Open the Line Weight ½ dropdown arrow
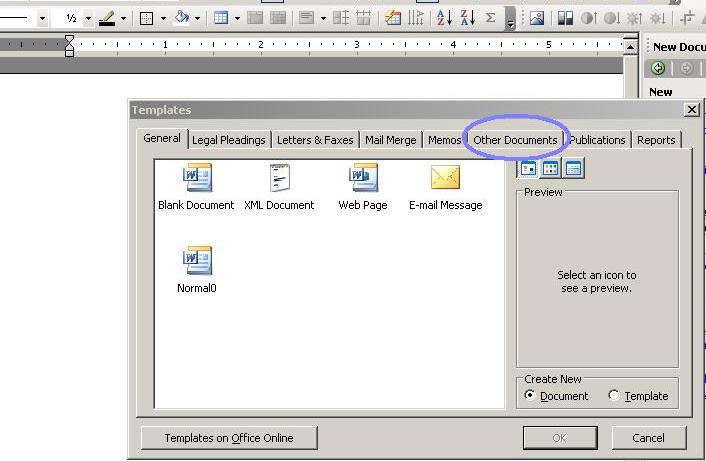Screen dimensions: 706x461 [88, 19]
